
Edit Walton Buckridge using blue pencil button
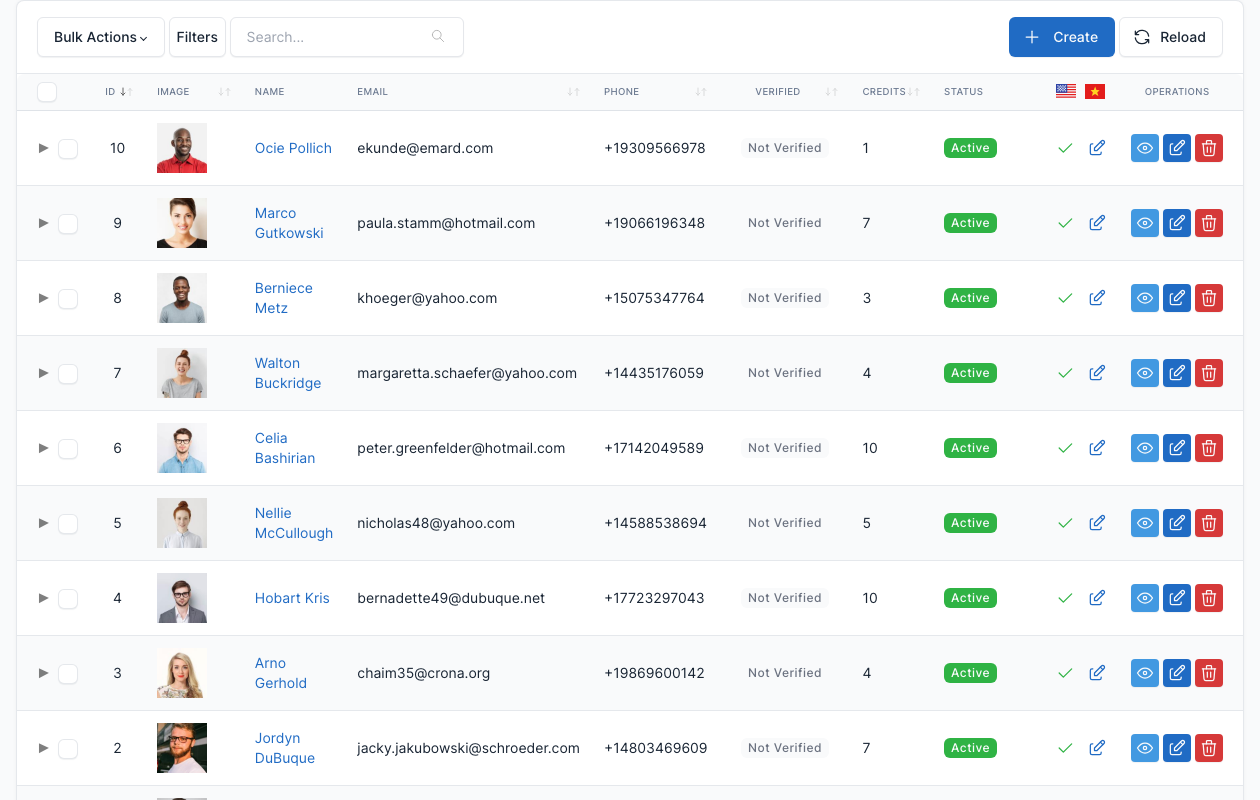pyautogui.click(x=1177, y=373)
